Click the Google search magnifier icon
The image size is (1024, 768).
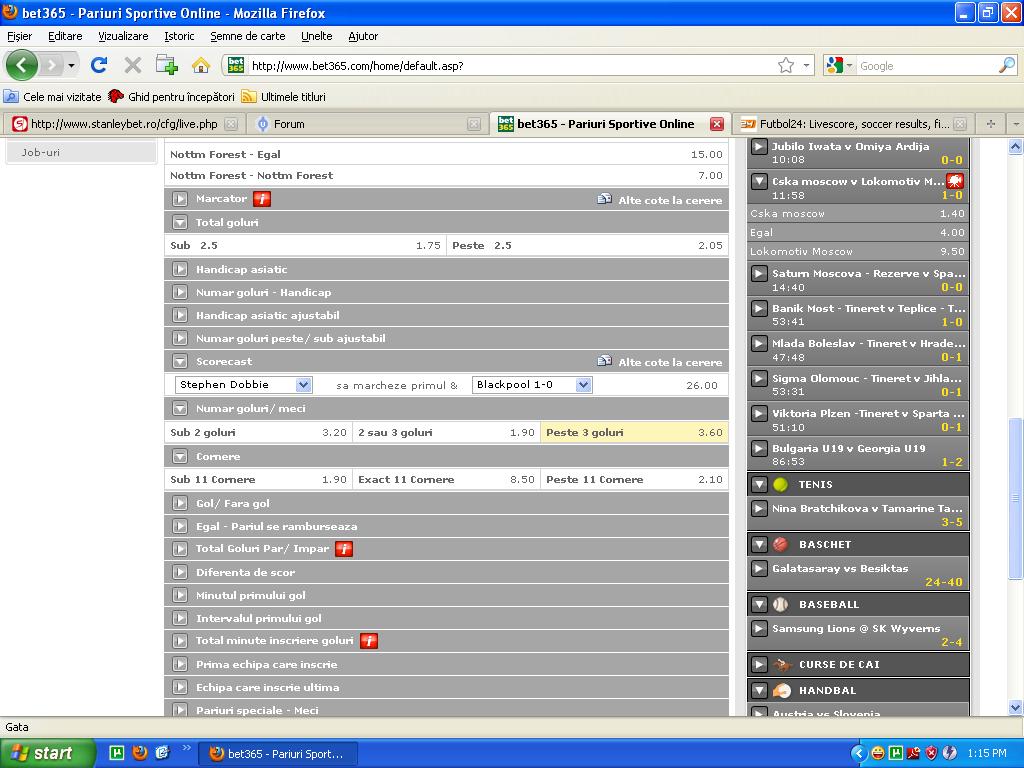point(1007,65)
